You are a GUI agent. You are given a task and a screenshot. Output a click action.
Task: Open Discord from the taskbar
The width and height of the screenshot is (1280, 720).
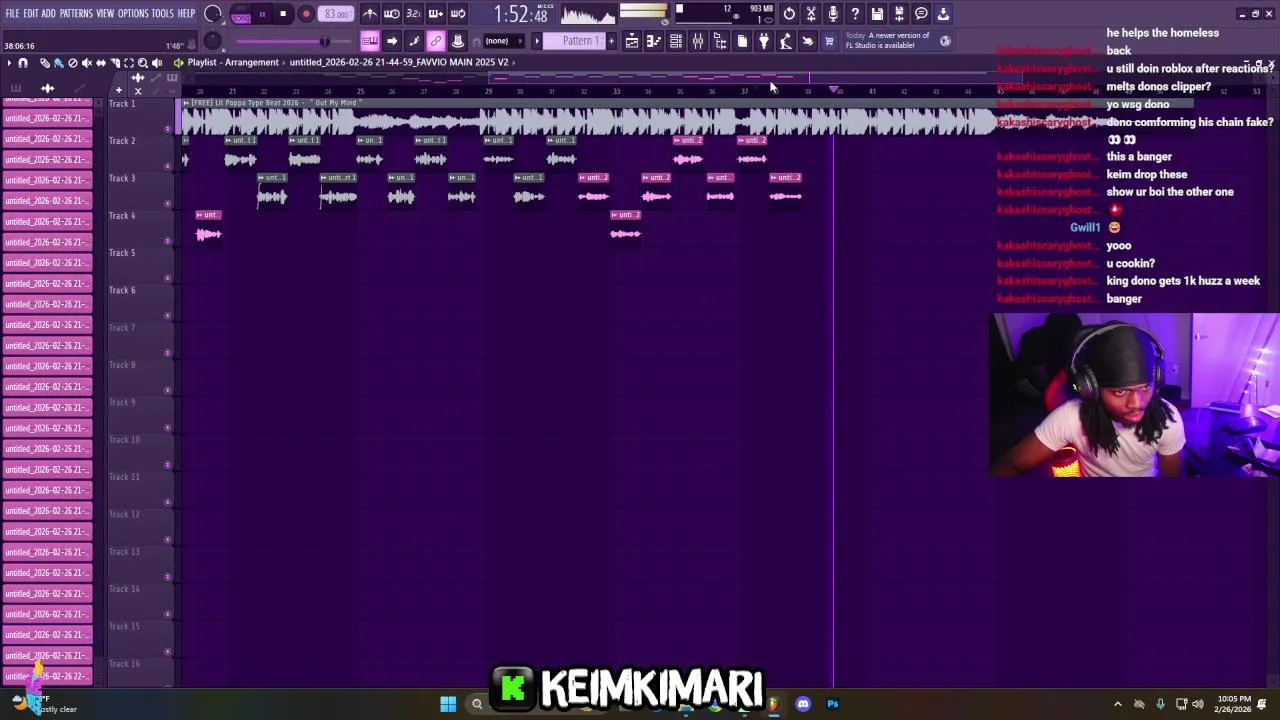point(803,704)
